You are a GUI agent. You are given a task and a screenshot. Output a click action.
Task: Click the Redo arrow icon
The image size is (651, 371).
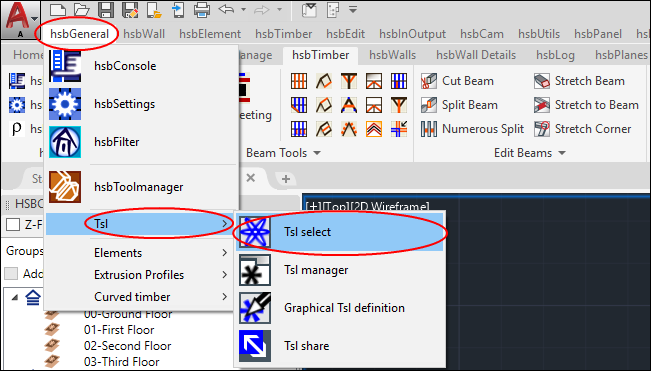(x=262, y=10)
